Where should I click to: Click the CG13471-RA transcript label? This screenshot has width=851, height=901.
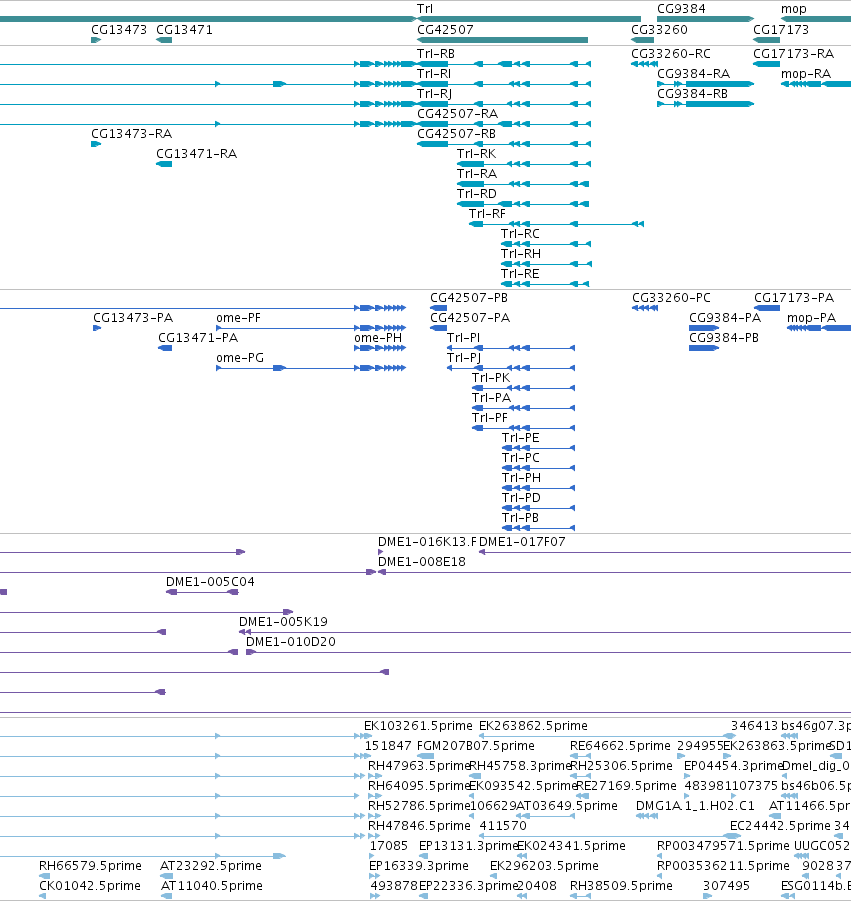pyautogui.click(x=197, y=154)
